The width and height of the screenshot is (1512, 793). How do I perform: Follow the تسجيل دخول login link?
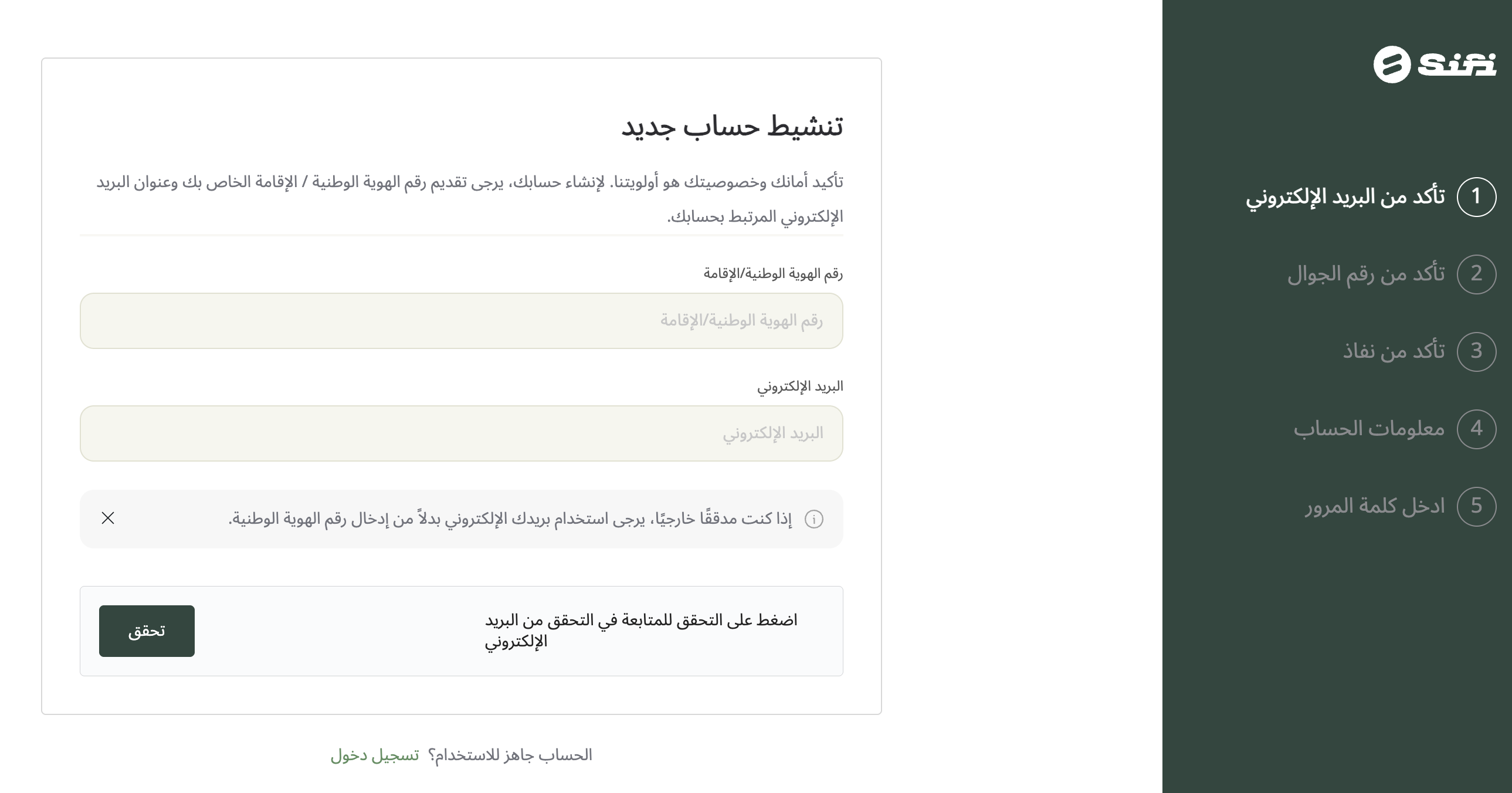pyautogui.click(x=375, y=755)
